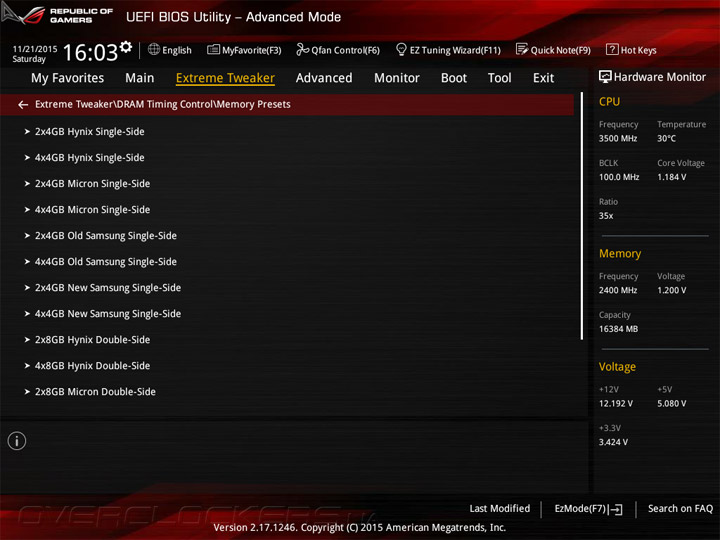This screenshot has height=540, width=720.
Task: Click the preset list vertical scrollbar
Action: [582, 216]
